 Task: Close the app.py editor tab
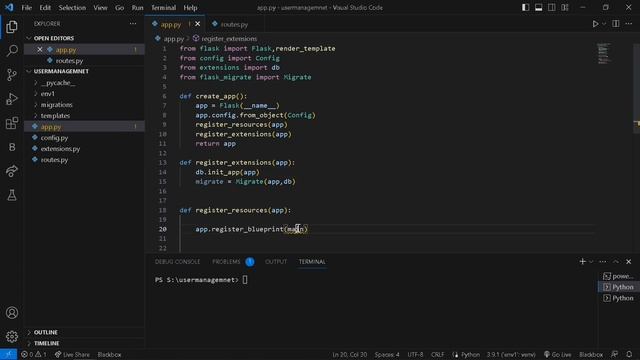click(x=198, y=24)
